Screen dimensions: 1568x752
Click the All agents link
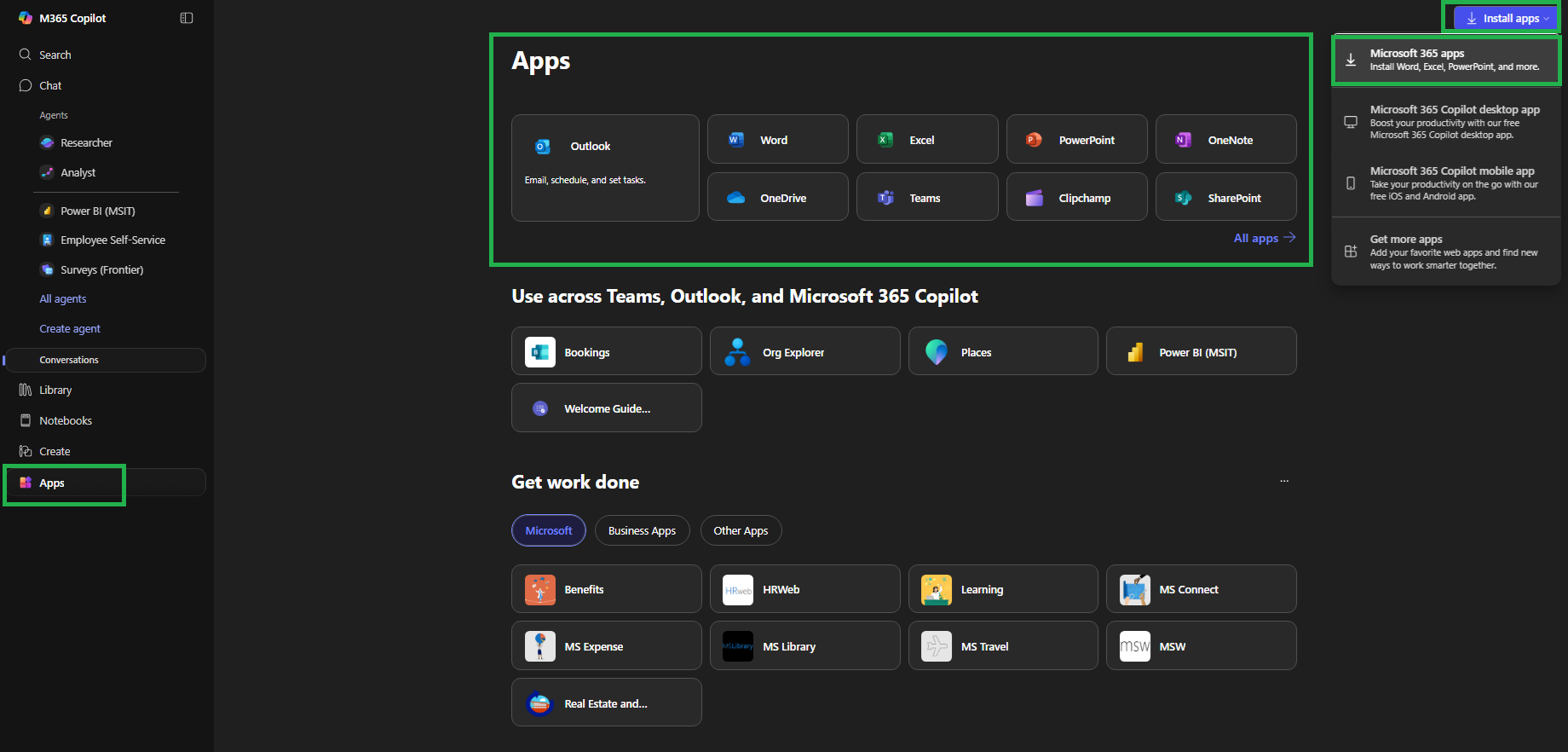click(63, 298)
